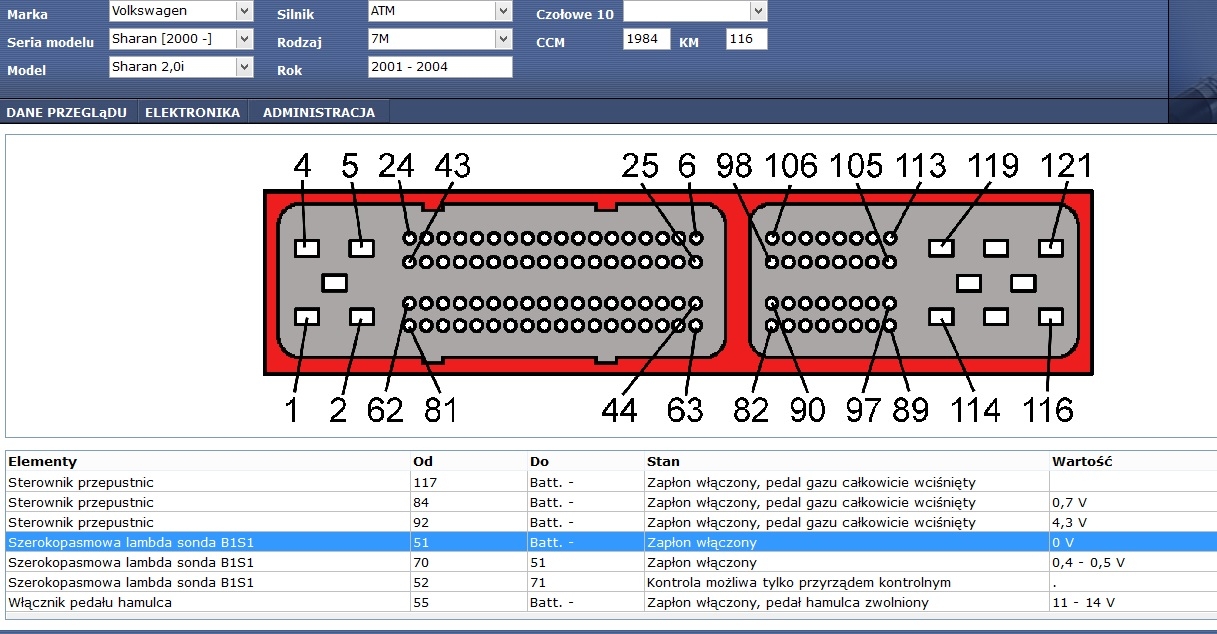Image resolution: width=1217 pixels, height=634 pixels.
Task: Open the ADMINISTRACJA tab
Action: [x=319, y=113]
